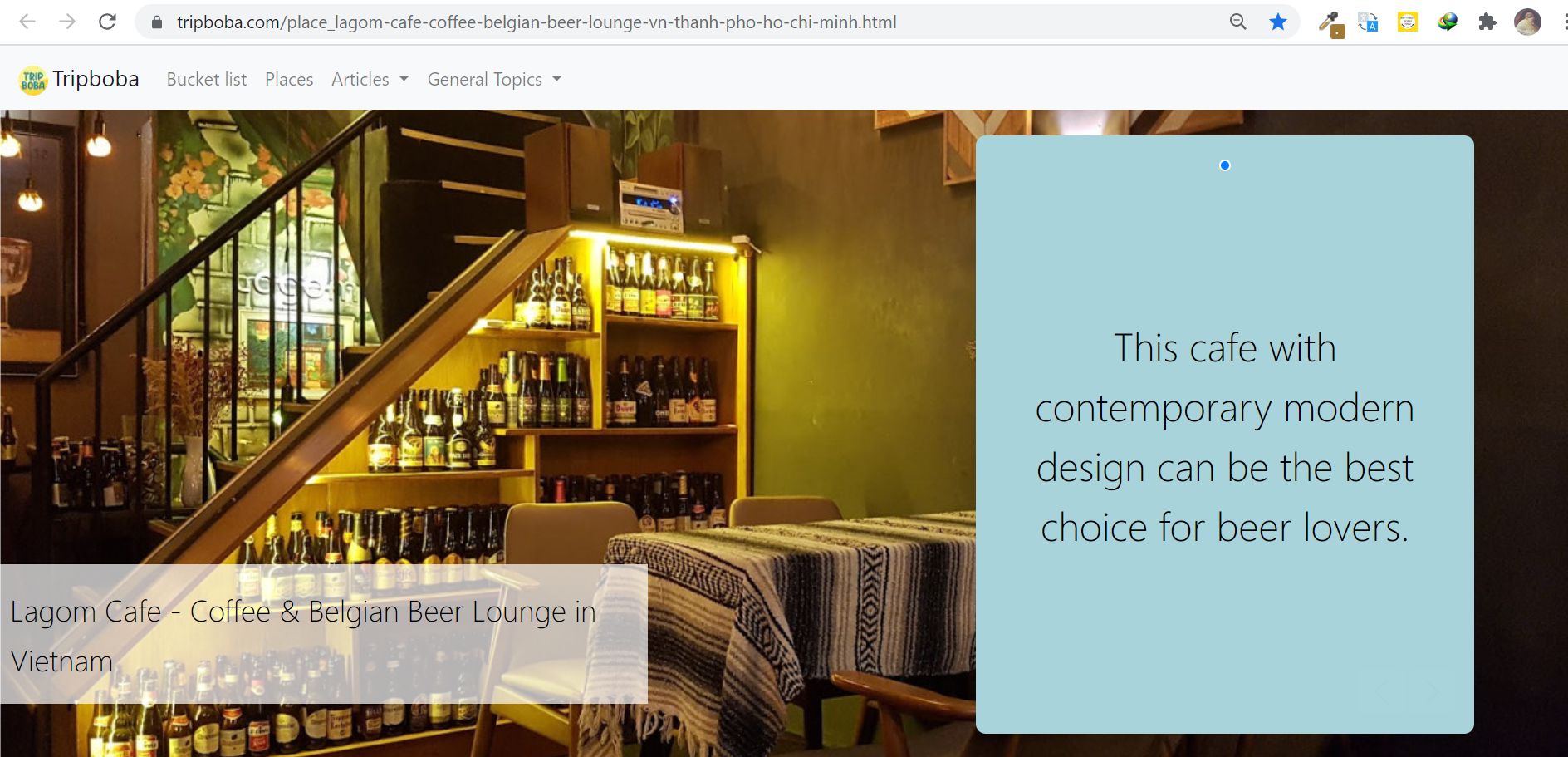This screenshot has height=757, width=1568.
Task: Expand the General Topics dropdown
Action: (494, 79)
